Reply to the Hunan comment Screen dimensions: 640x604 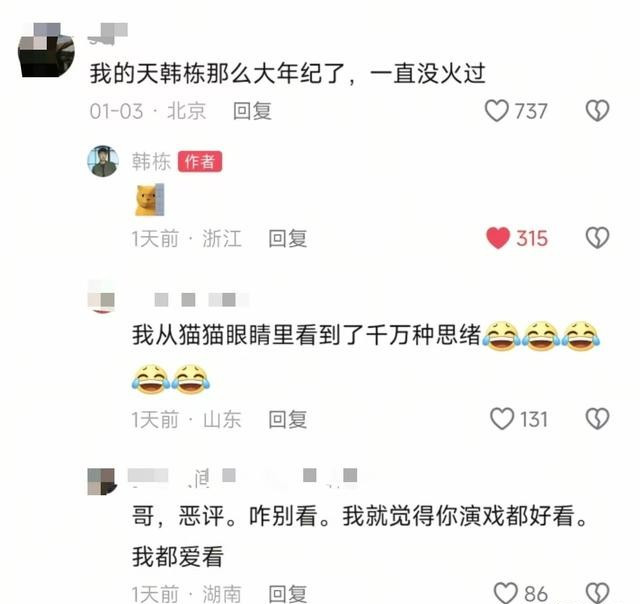click(288, 594)
